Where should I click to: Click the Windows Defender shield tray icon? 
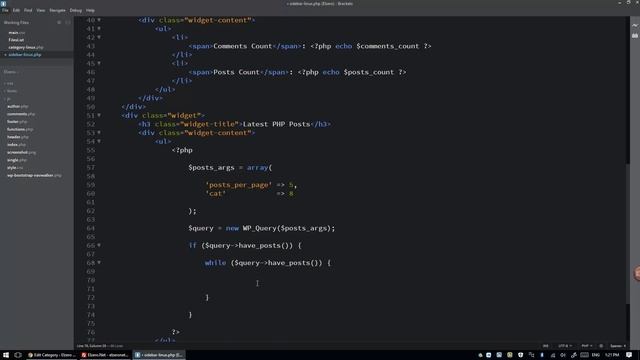520,355
